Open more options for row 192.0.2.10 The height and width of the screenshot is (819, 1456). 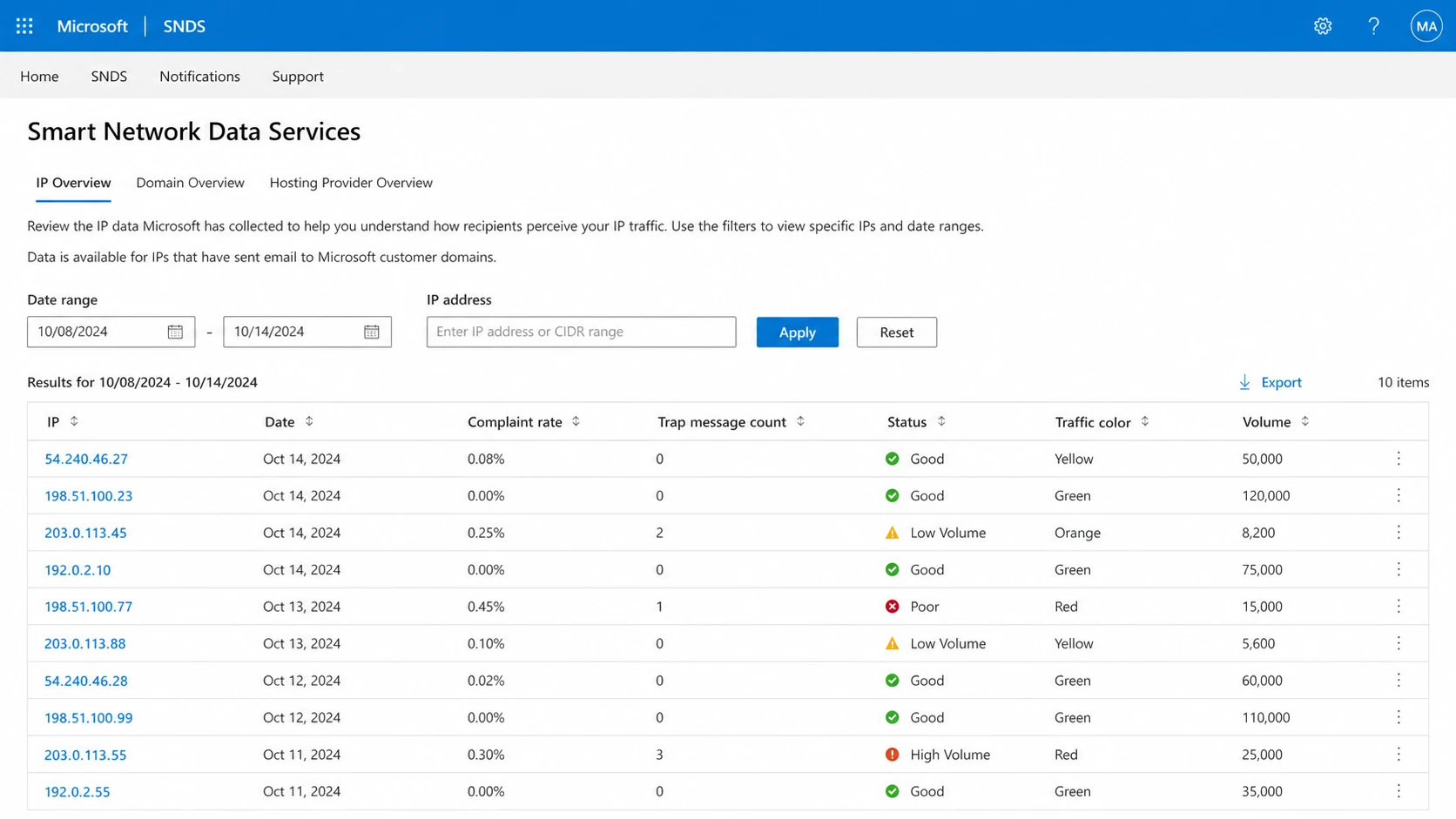click(1399, 569)
